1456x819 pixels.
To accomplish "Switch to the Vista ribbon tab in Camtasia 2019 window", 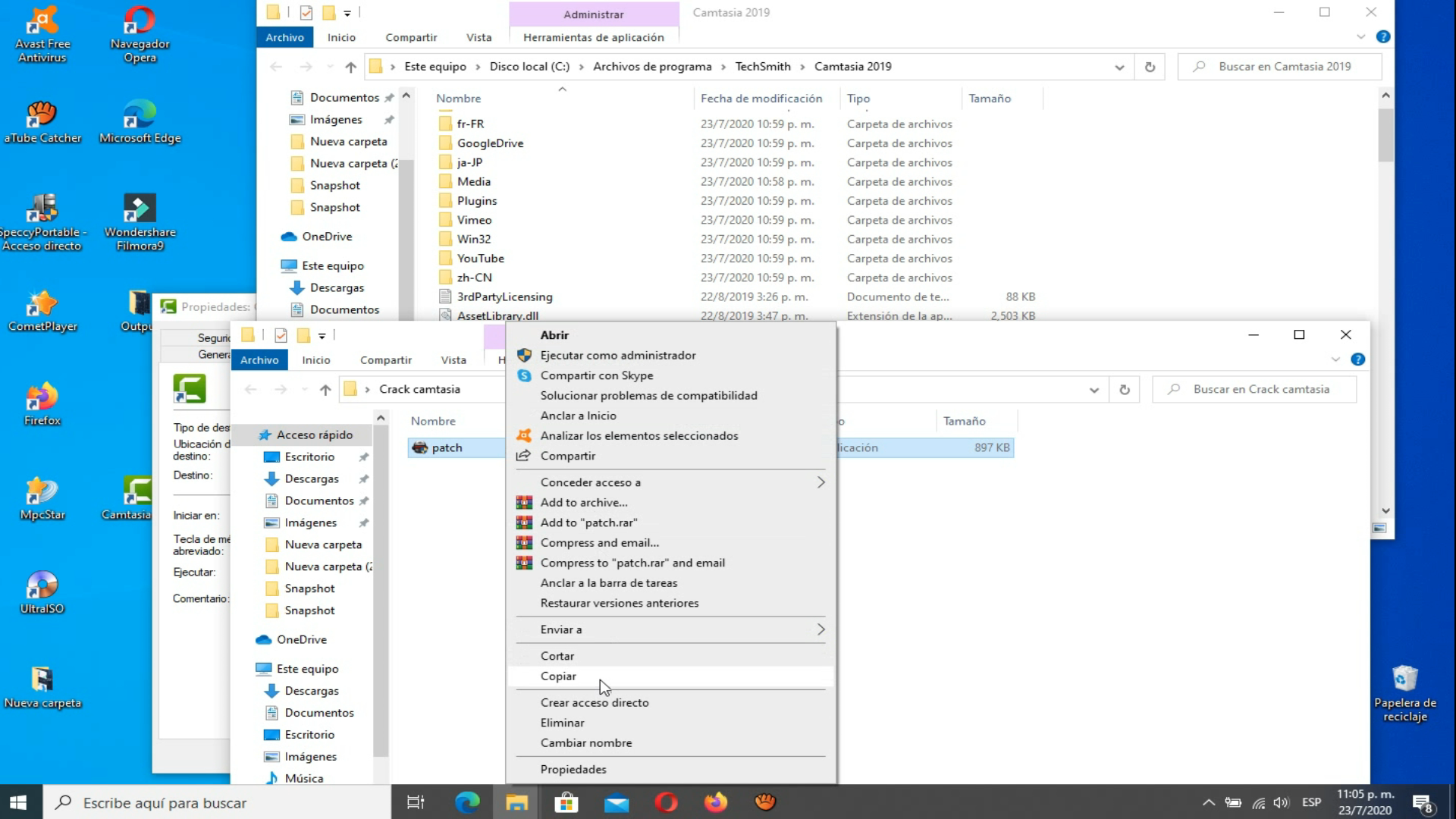I will coord(479,37).
